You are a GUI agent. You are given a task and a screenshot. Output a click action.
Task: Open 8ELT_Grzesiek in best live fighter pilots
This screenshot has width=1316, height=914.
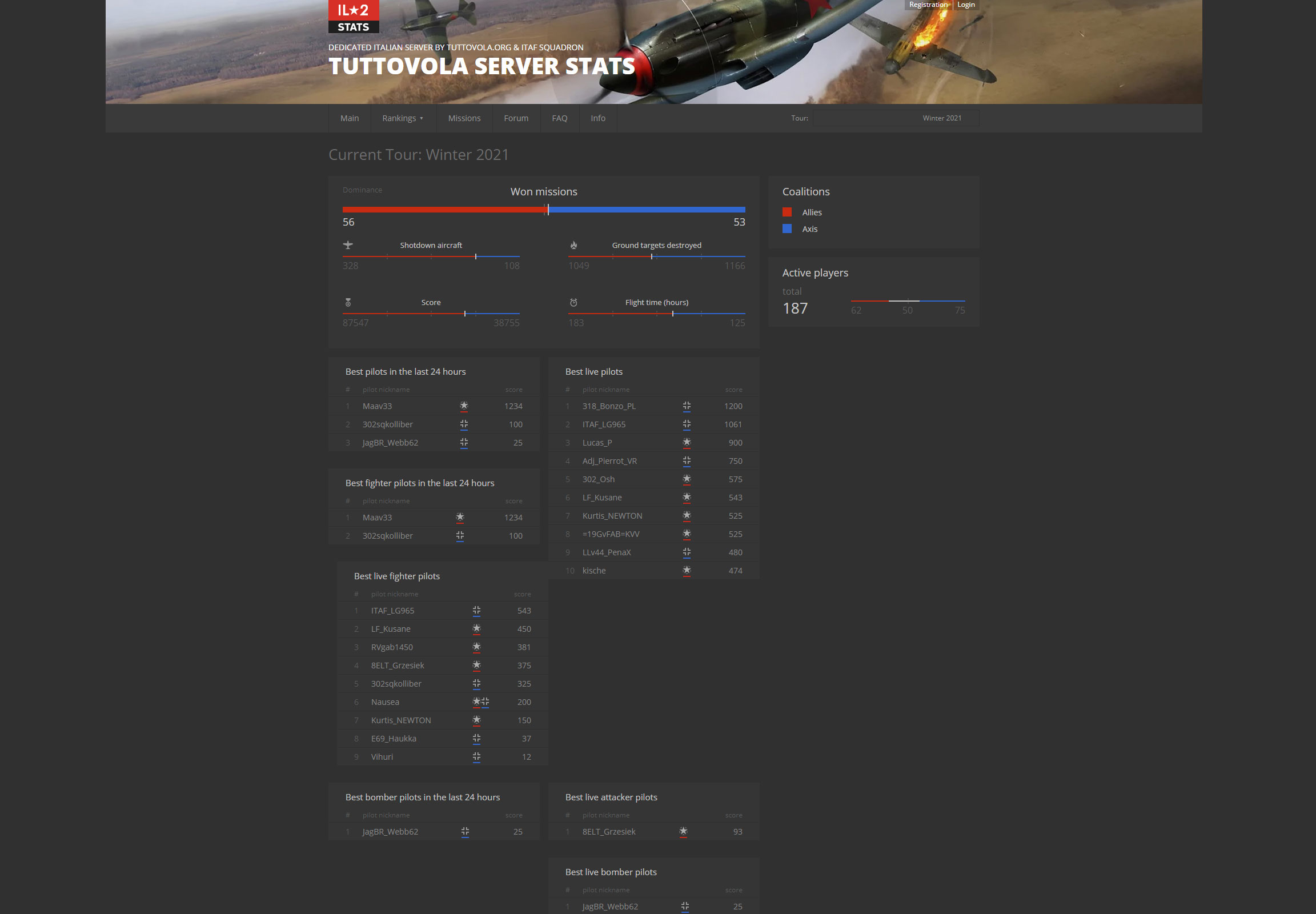(398, 666)
